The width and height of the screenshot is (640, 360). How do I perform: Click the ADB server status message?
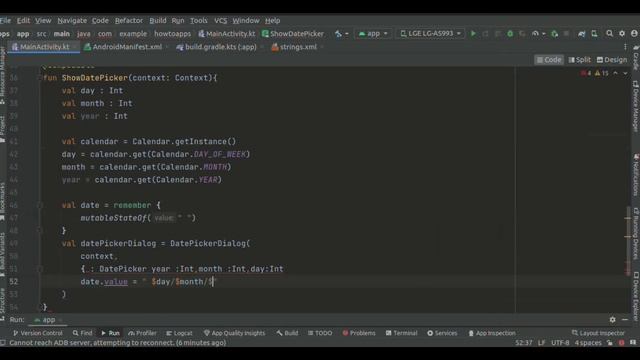118,343
